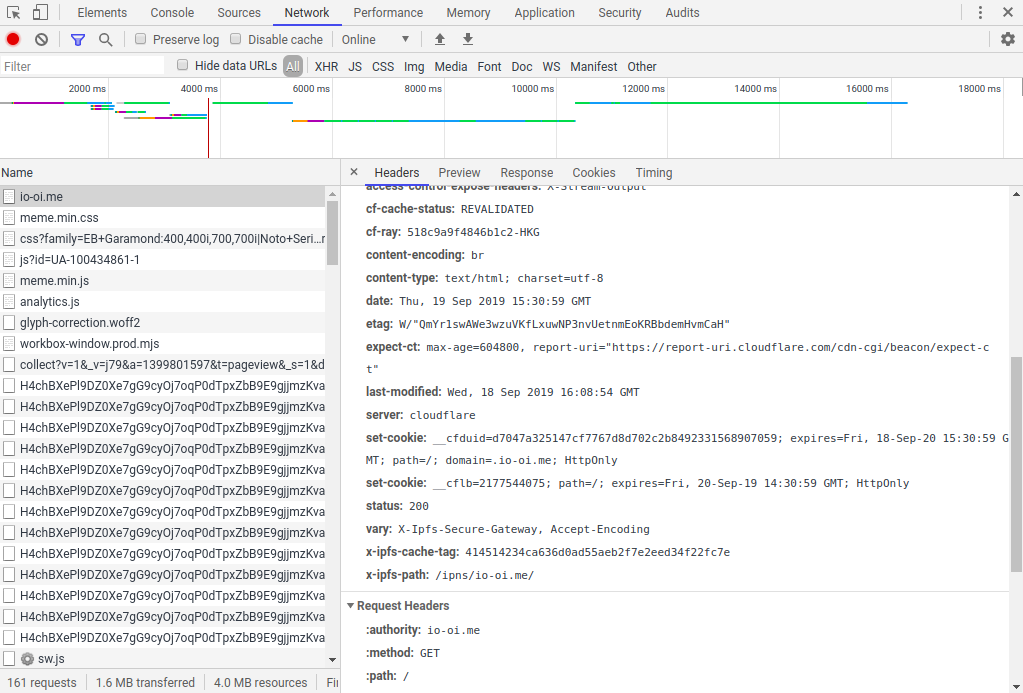Click the 161 requests status text

click(42, 683)
